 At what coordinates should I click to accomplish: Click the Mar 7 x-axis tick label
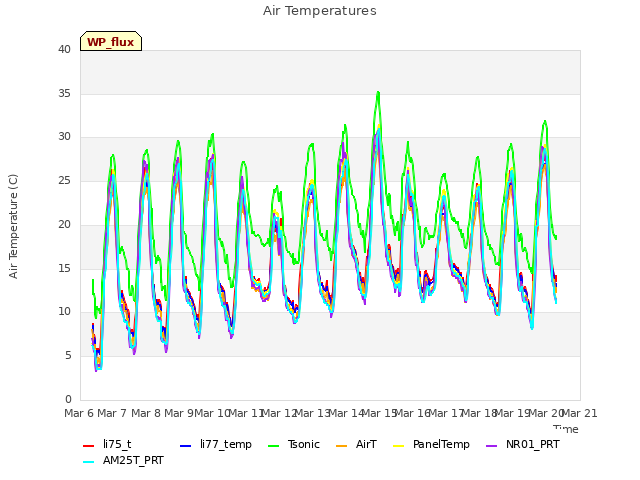coord(112,413)
